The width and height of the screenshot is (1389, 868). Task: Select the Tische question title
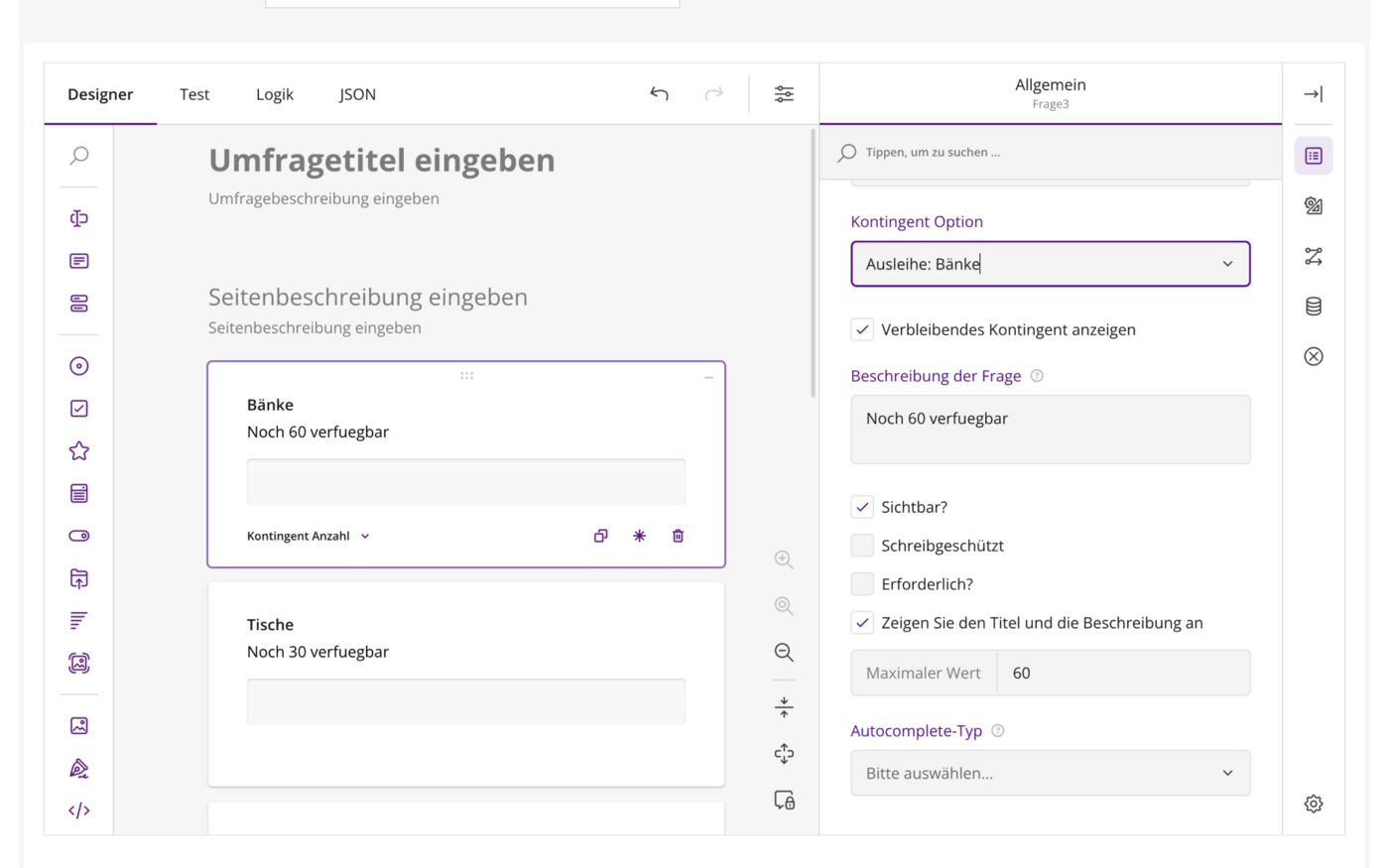tap(270, 625)
